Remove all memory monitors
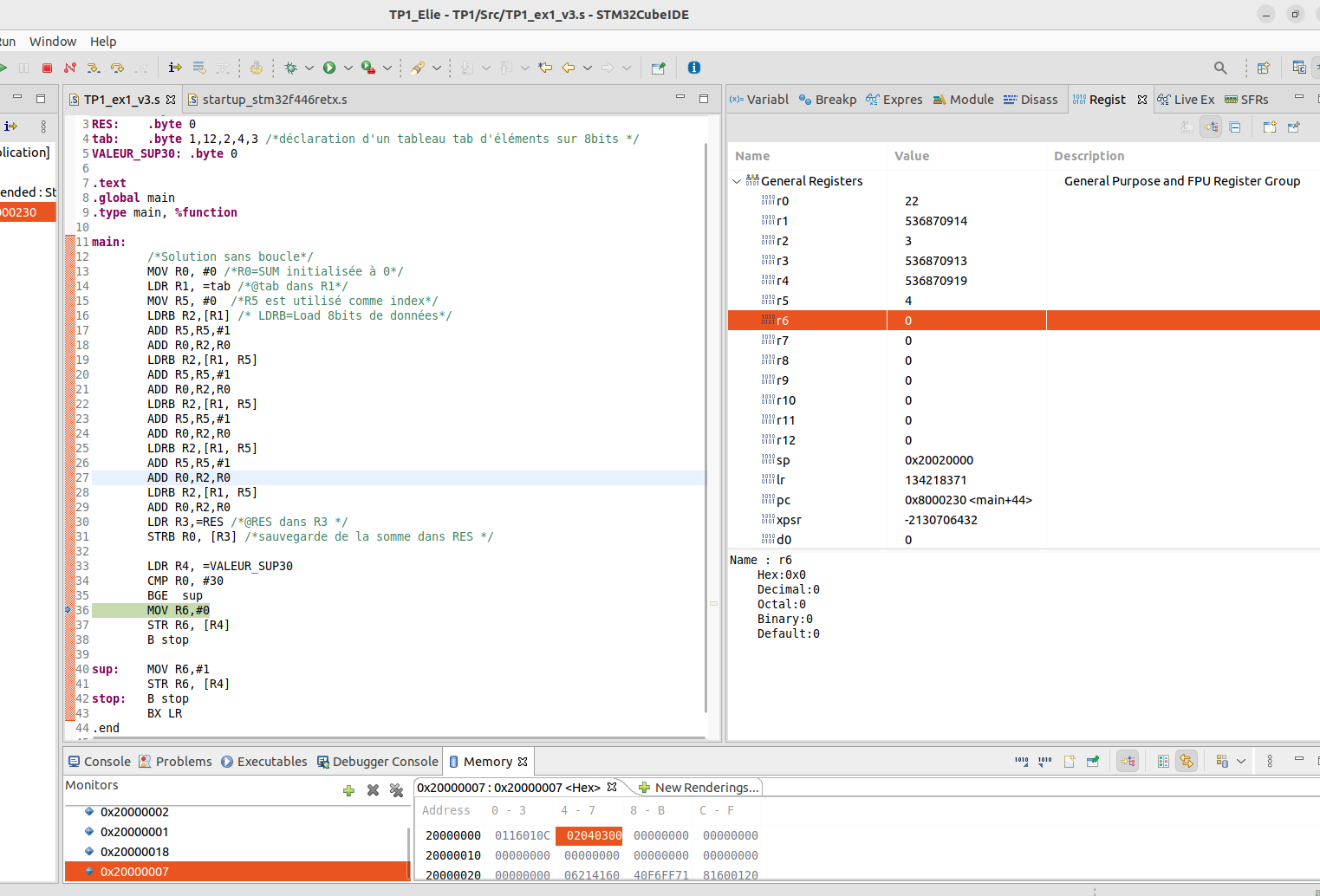 coord(396,790)
